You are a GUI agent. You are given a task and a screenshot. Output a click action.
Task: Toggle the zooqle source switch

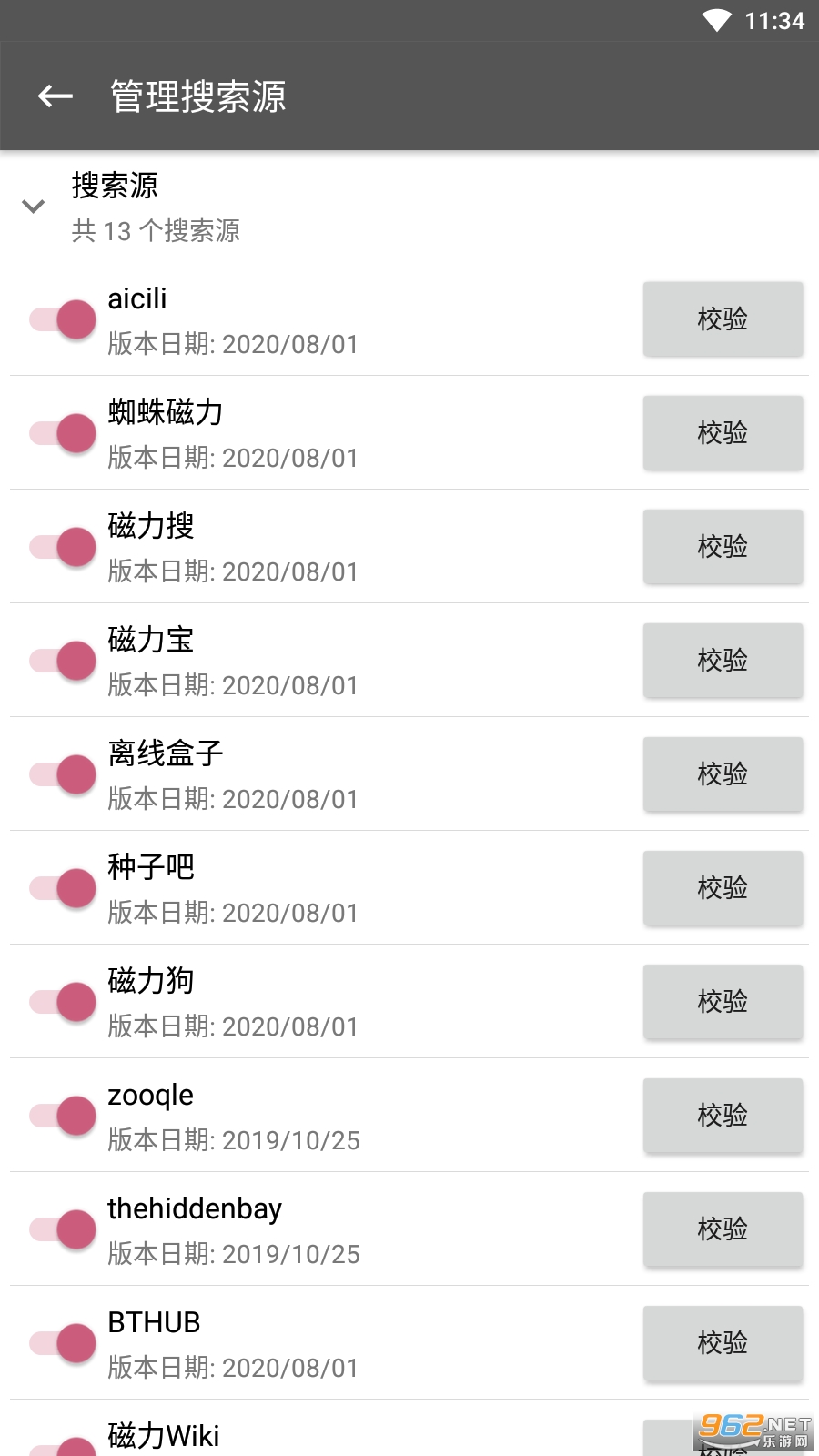click(63, 1116)
